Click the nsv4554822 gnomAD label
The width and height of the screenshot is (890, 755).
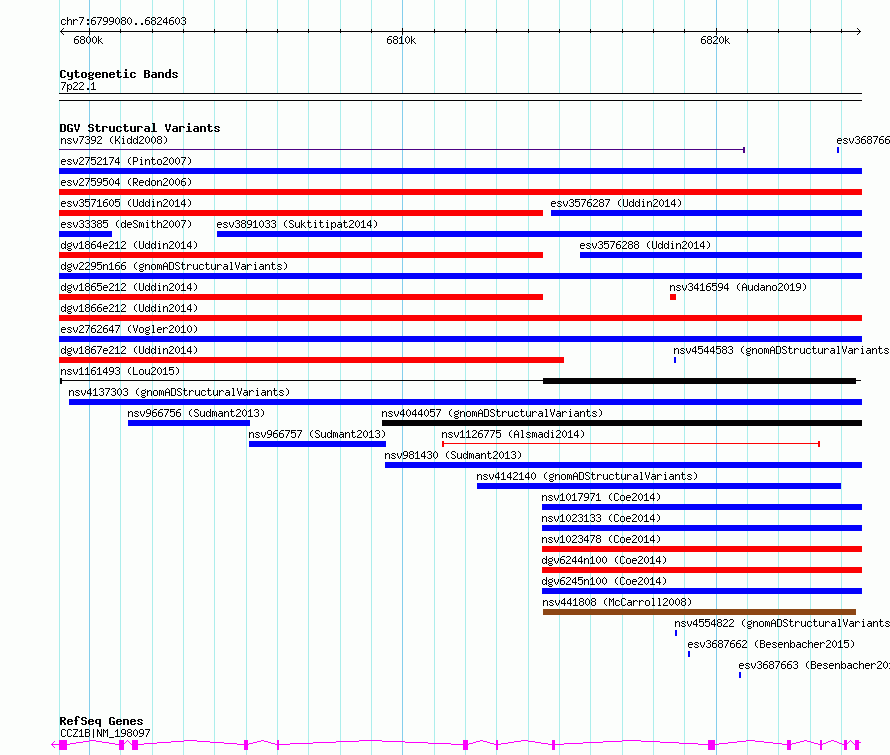782,623
